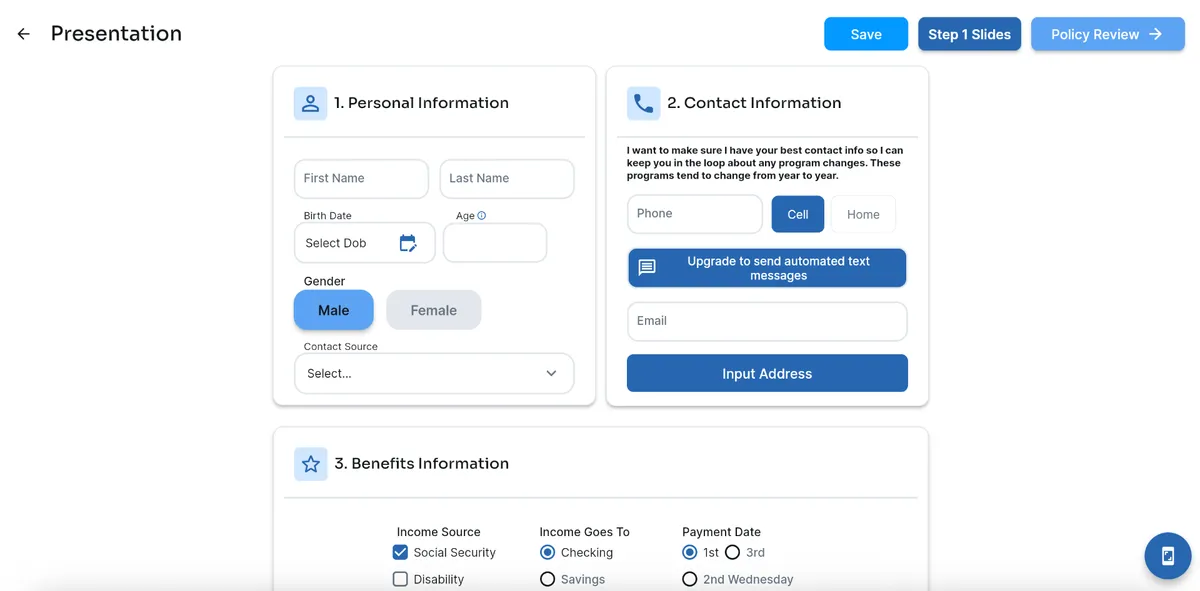Select Home phone type
The width and height of the screenshot is (1200, 591).
[863, 214]
